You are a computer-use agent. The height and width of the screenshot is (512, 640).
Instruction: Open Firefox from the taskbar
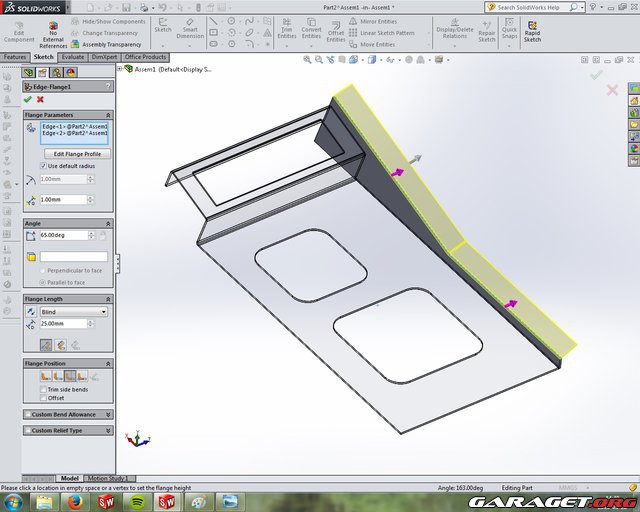click(x=74, y=501)
